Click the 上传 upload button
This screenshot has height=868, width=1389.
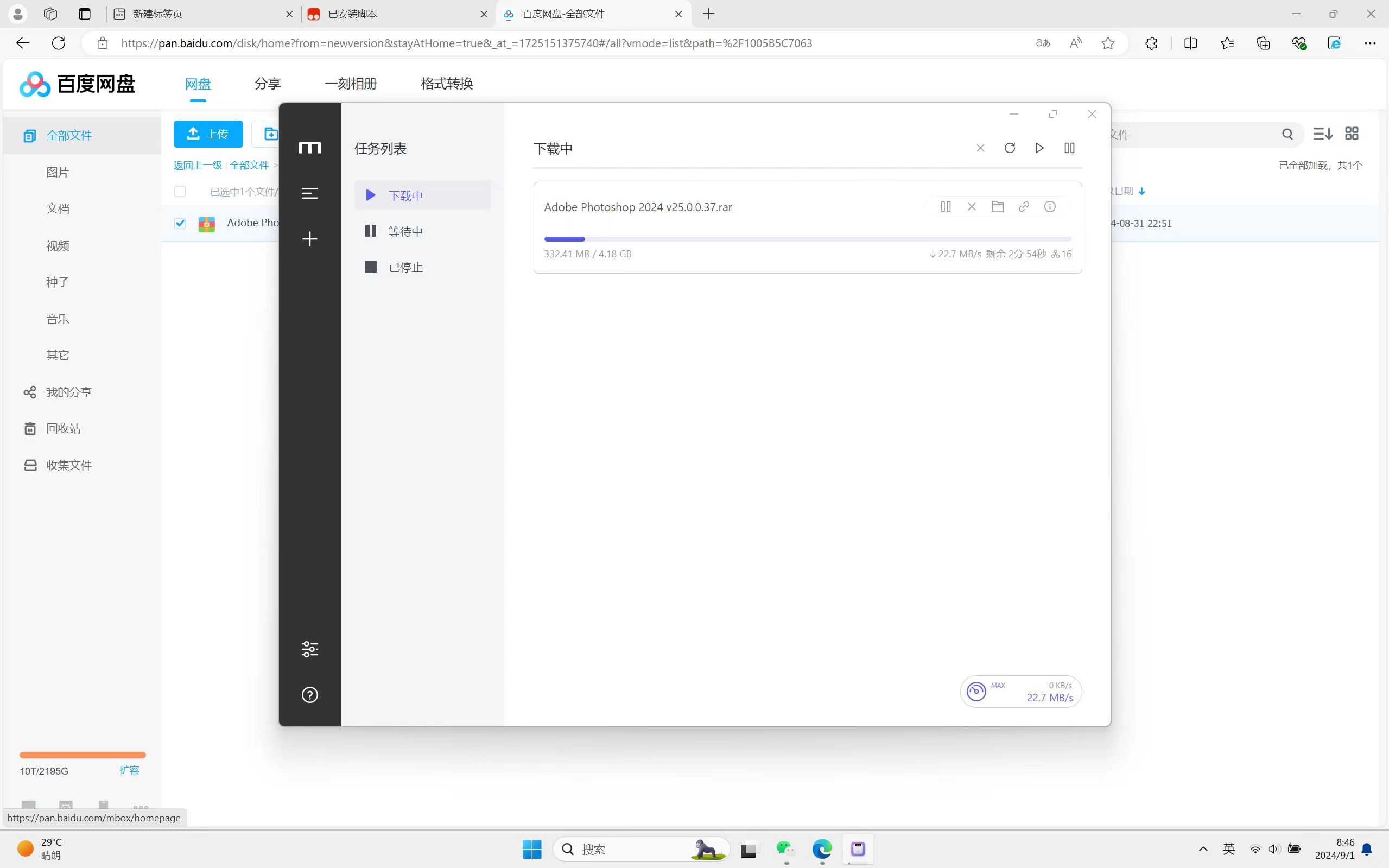click(208, 134)
